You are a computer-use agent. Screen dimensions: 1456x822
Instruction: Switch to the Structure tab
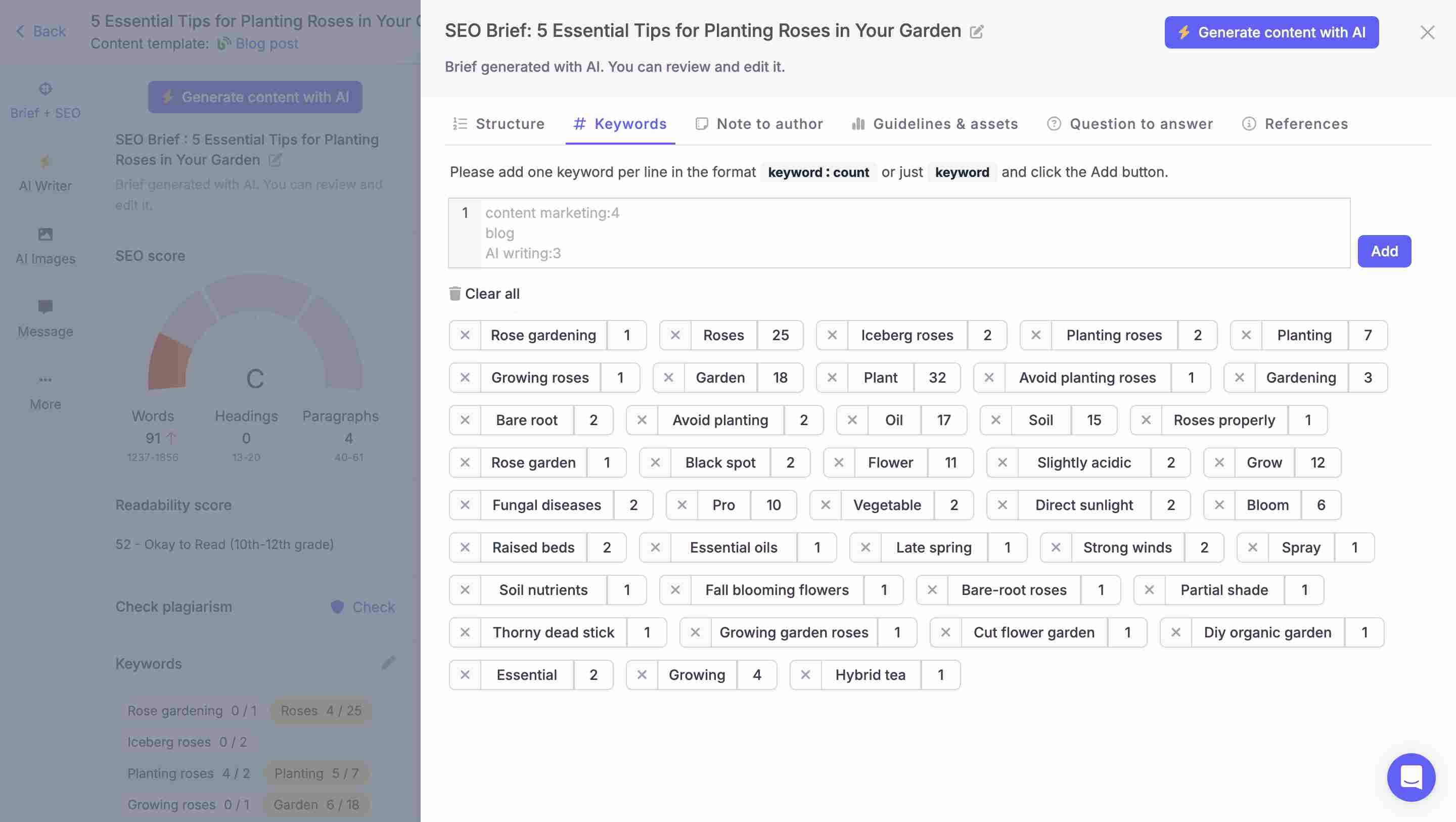pos(498,124)
